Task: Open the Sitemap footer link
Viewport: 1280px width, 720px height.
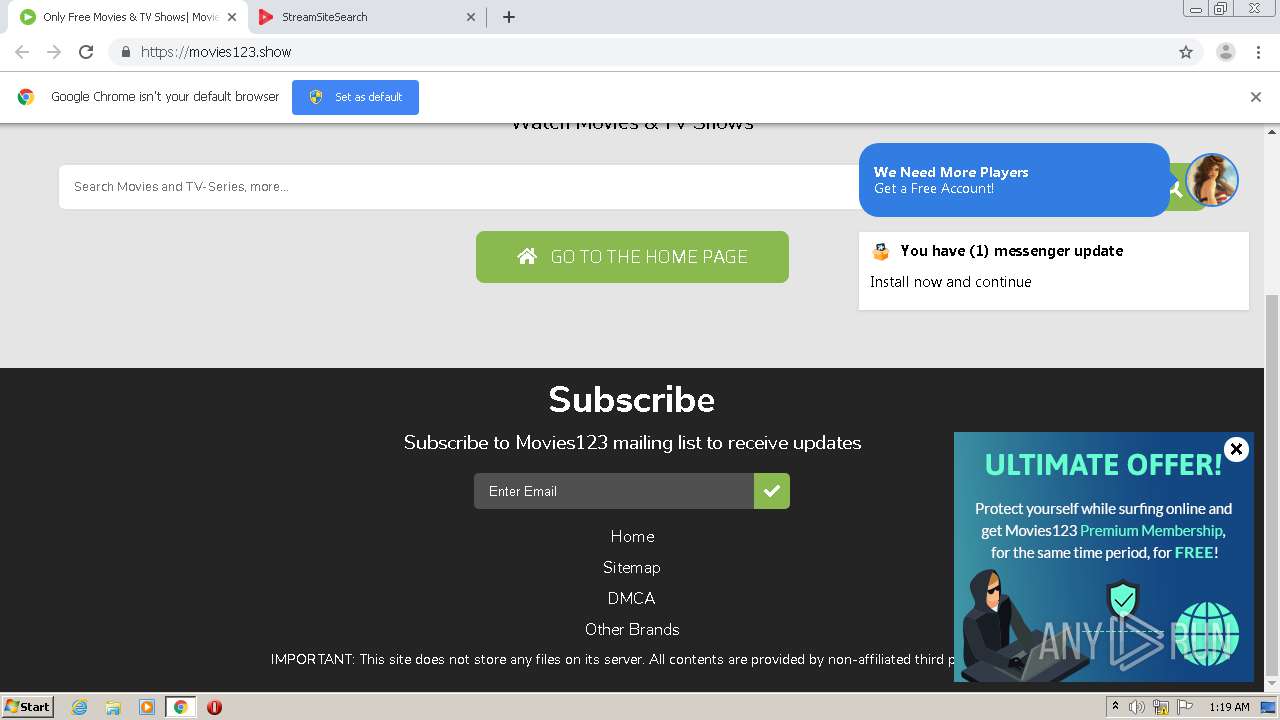Action: [x=632, y=568]
